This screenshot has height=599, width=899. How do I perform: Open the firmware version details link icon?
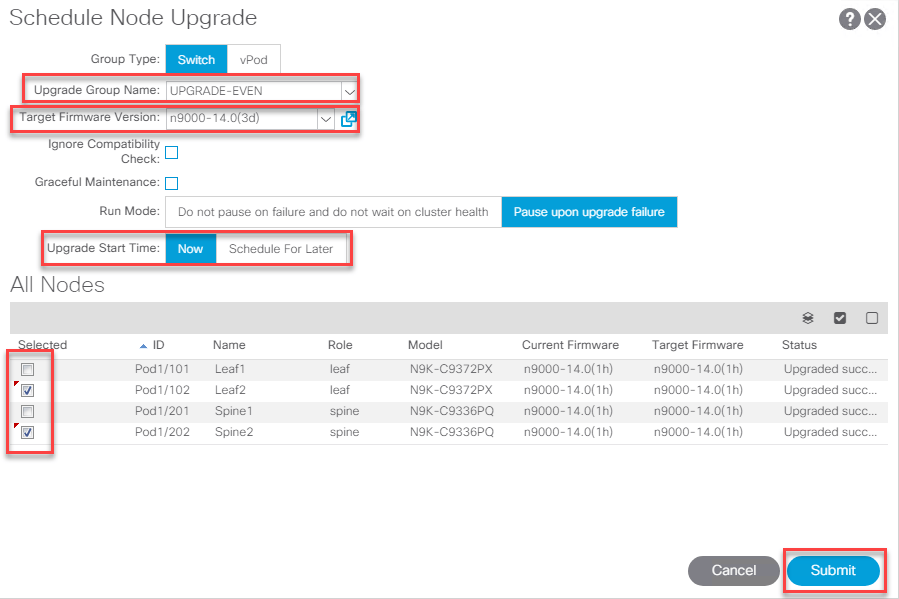click(348, 119)
